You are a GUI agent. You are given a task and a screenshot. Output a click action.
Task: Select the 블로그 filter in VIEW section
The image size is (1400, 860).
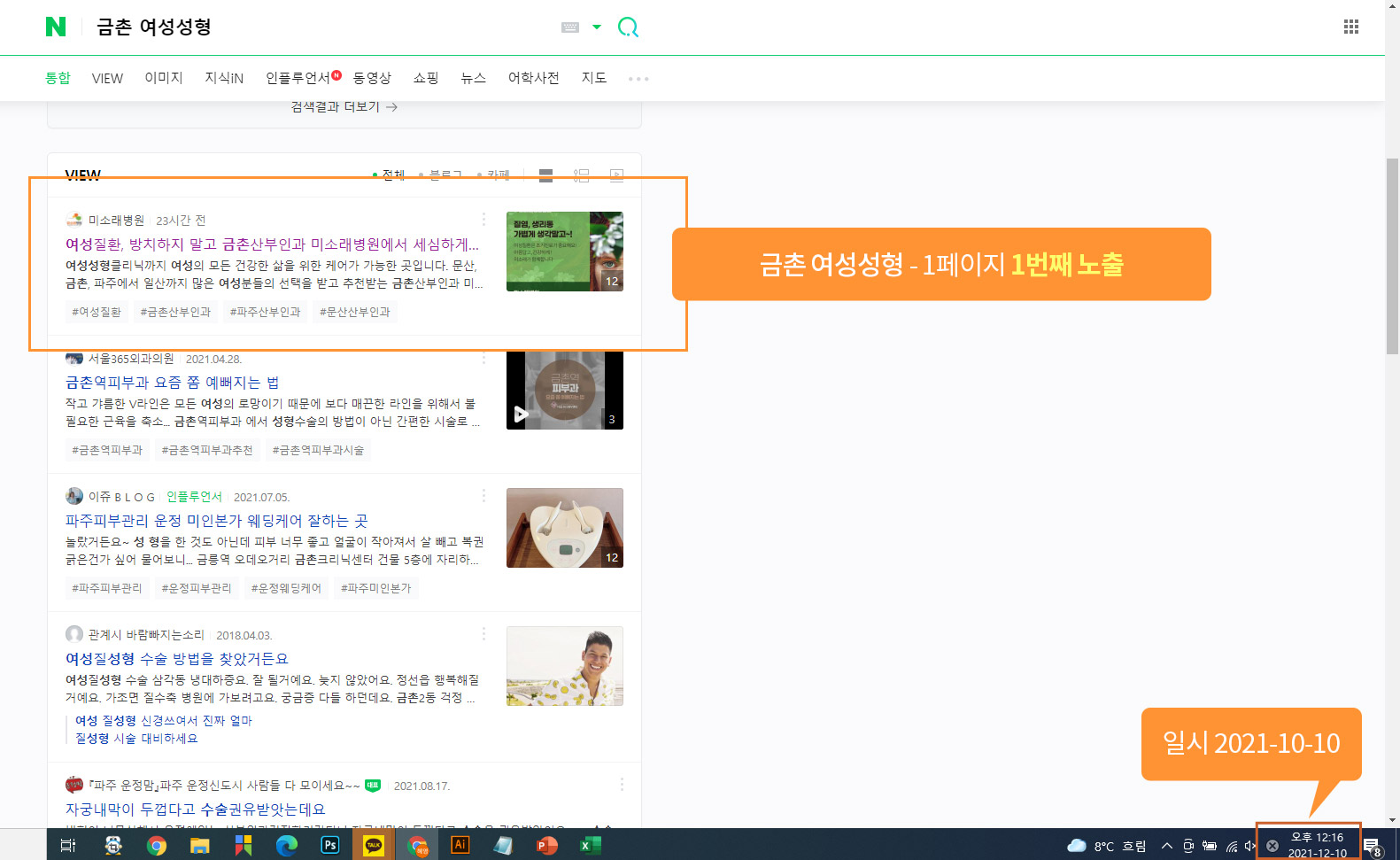[441, 174]
